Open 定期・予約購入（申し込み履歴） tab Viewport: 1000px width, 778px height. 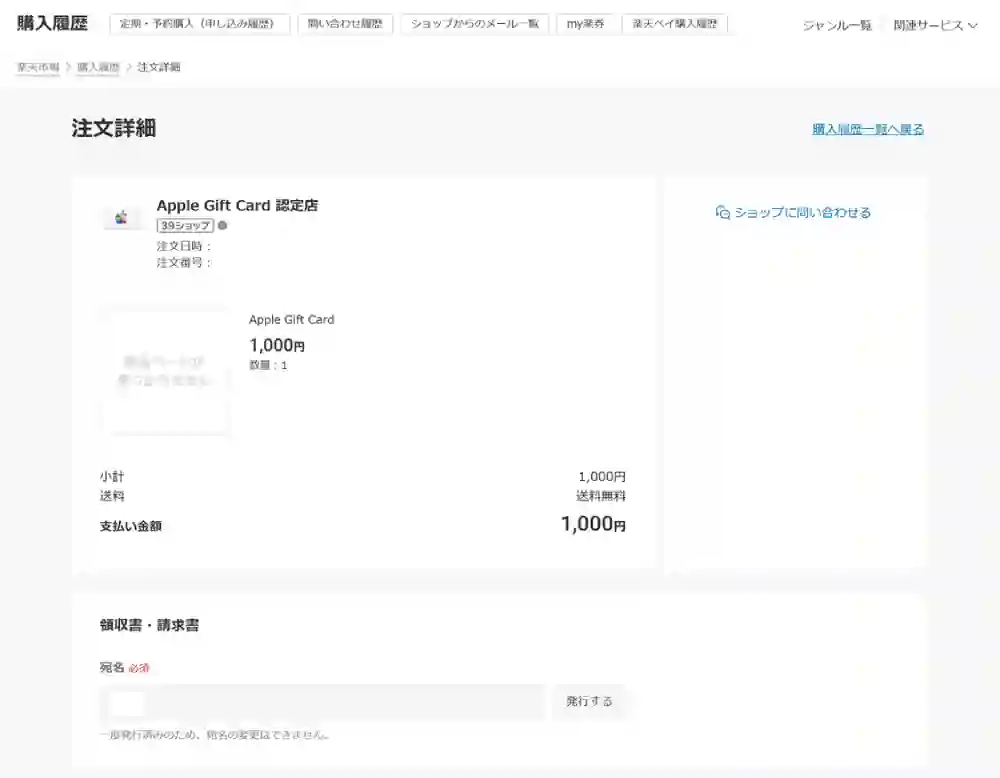(199, 24)
